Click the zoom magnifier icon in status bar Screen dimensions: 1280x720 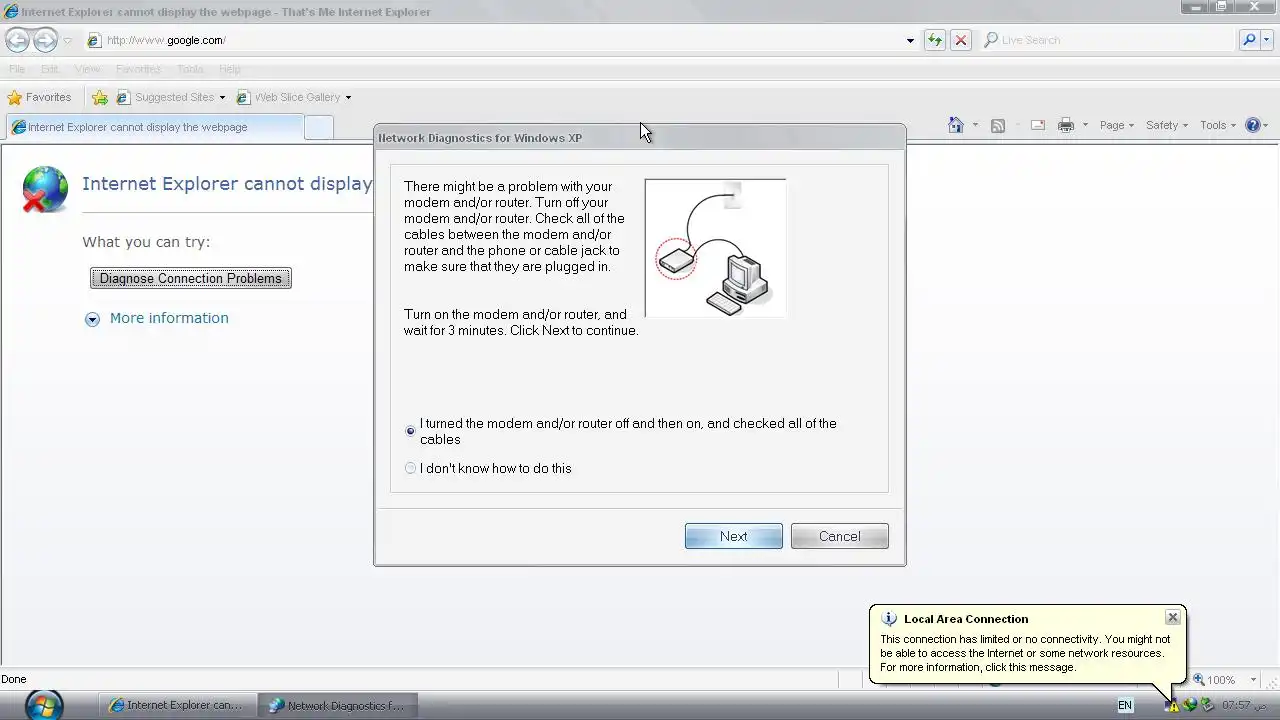[1199, 680]
